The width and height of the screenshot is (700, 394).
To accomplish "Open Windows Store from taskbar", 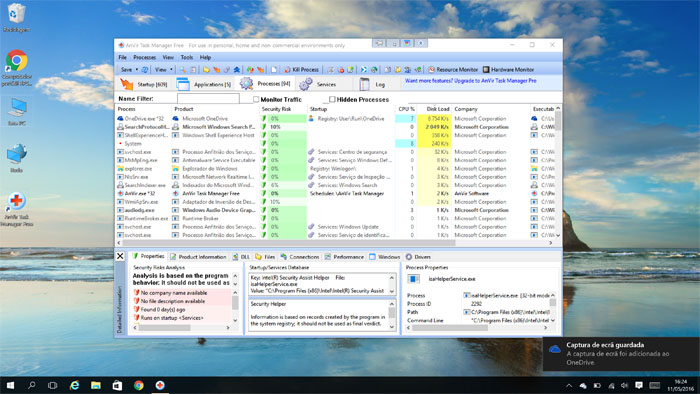I will [117, 385].
